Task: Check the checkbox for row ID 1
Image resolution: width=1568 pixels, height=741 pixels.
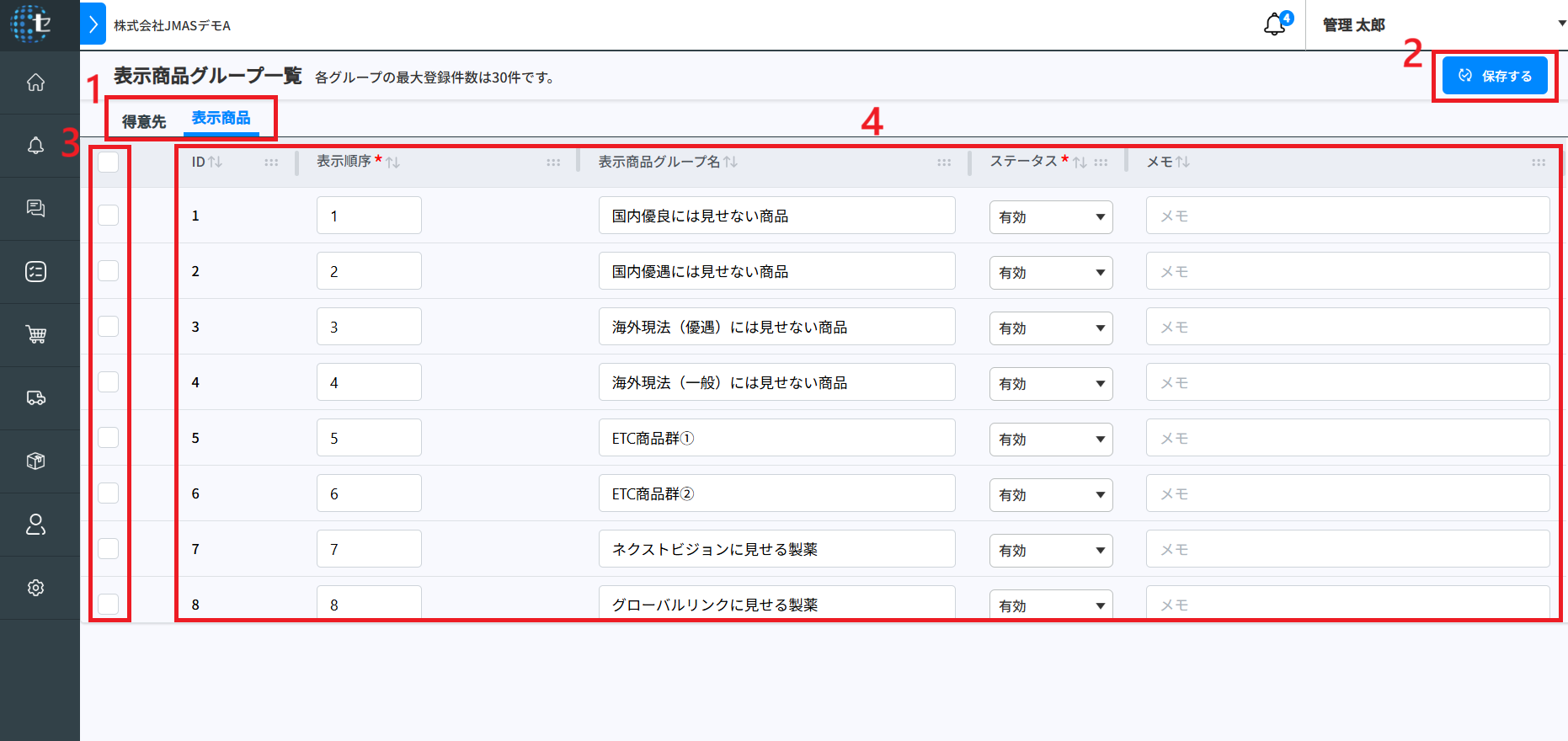Action: pyautogui.click(x=109, y=216)
